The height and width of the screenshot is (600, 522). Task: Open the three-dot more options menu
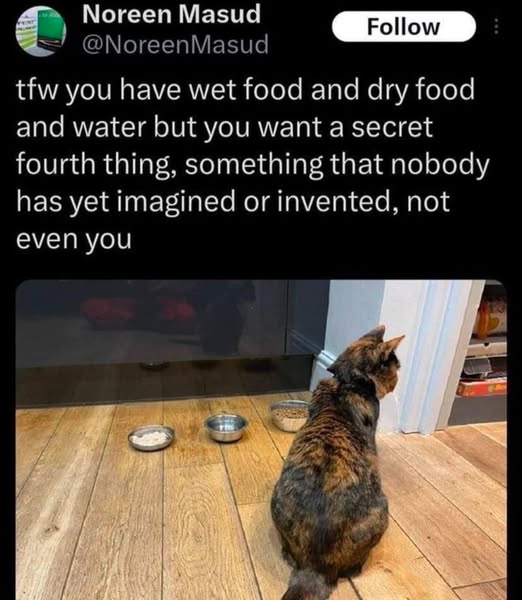[496, 27]
